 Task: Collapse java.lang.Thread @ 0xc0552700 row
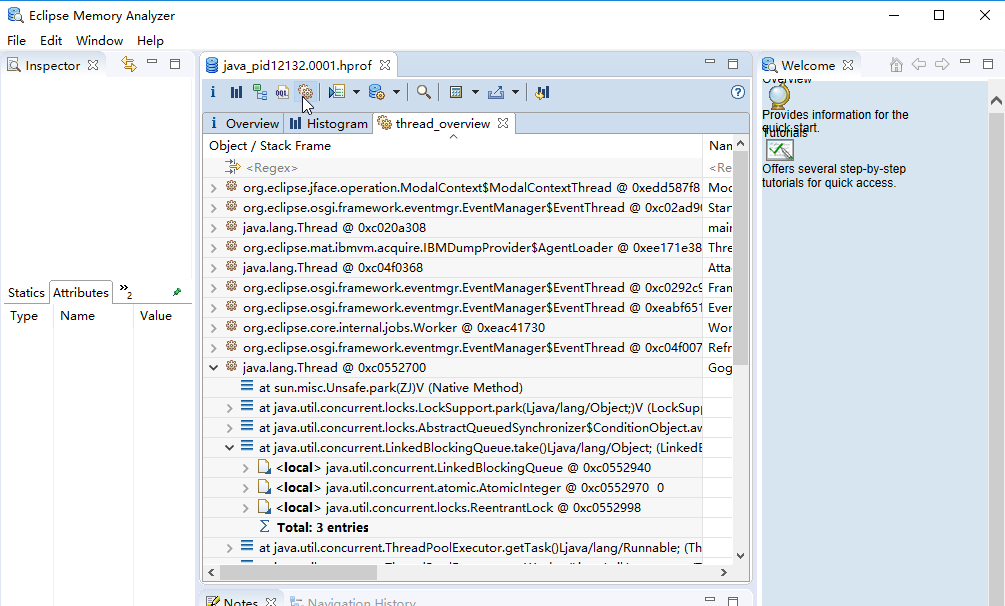click(213, 367)
